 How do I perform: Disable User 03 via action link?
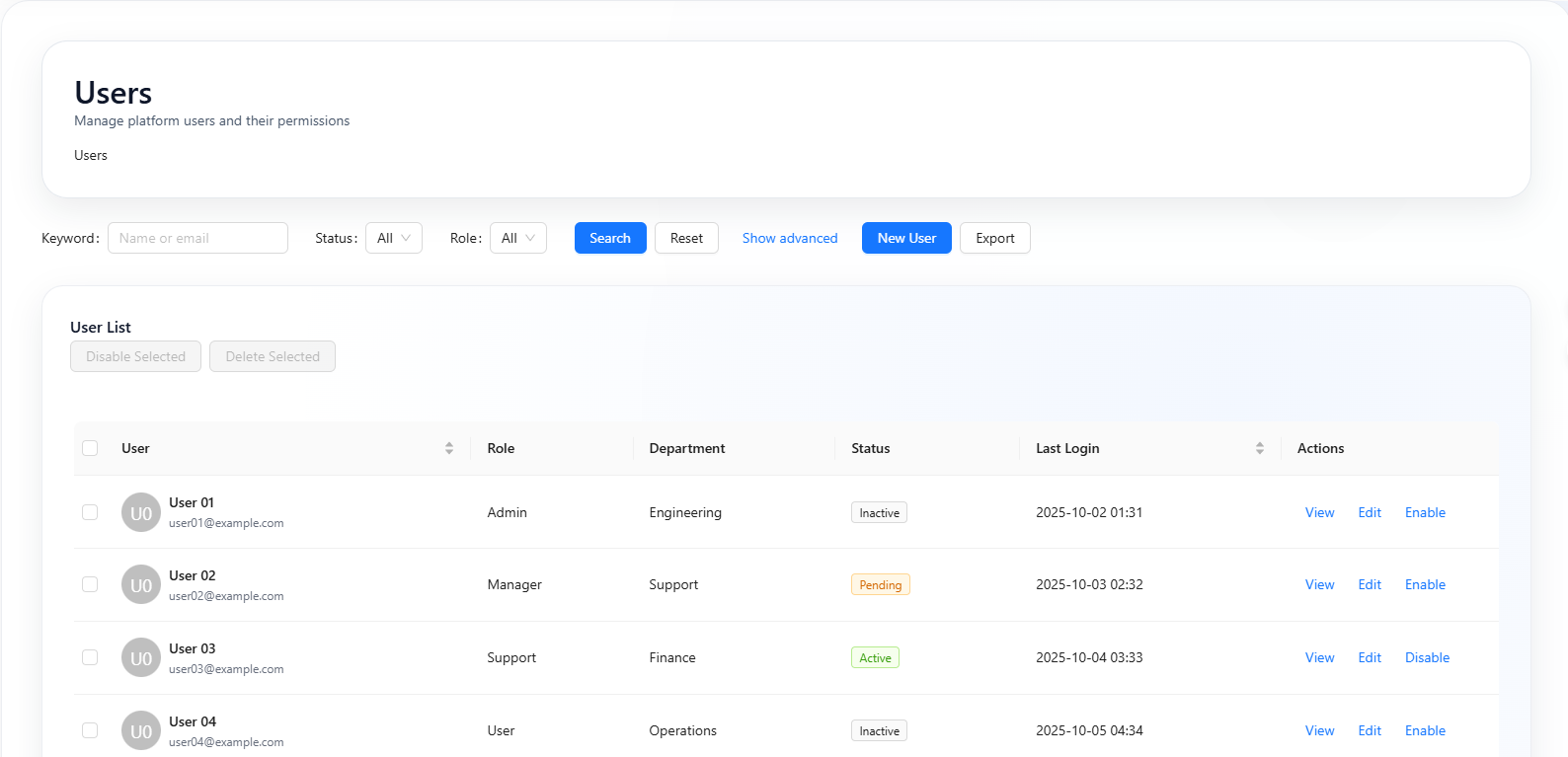point(1427,657)
